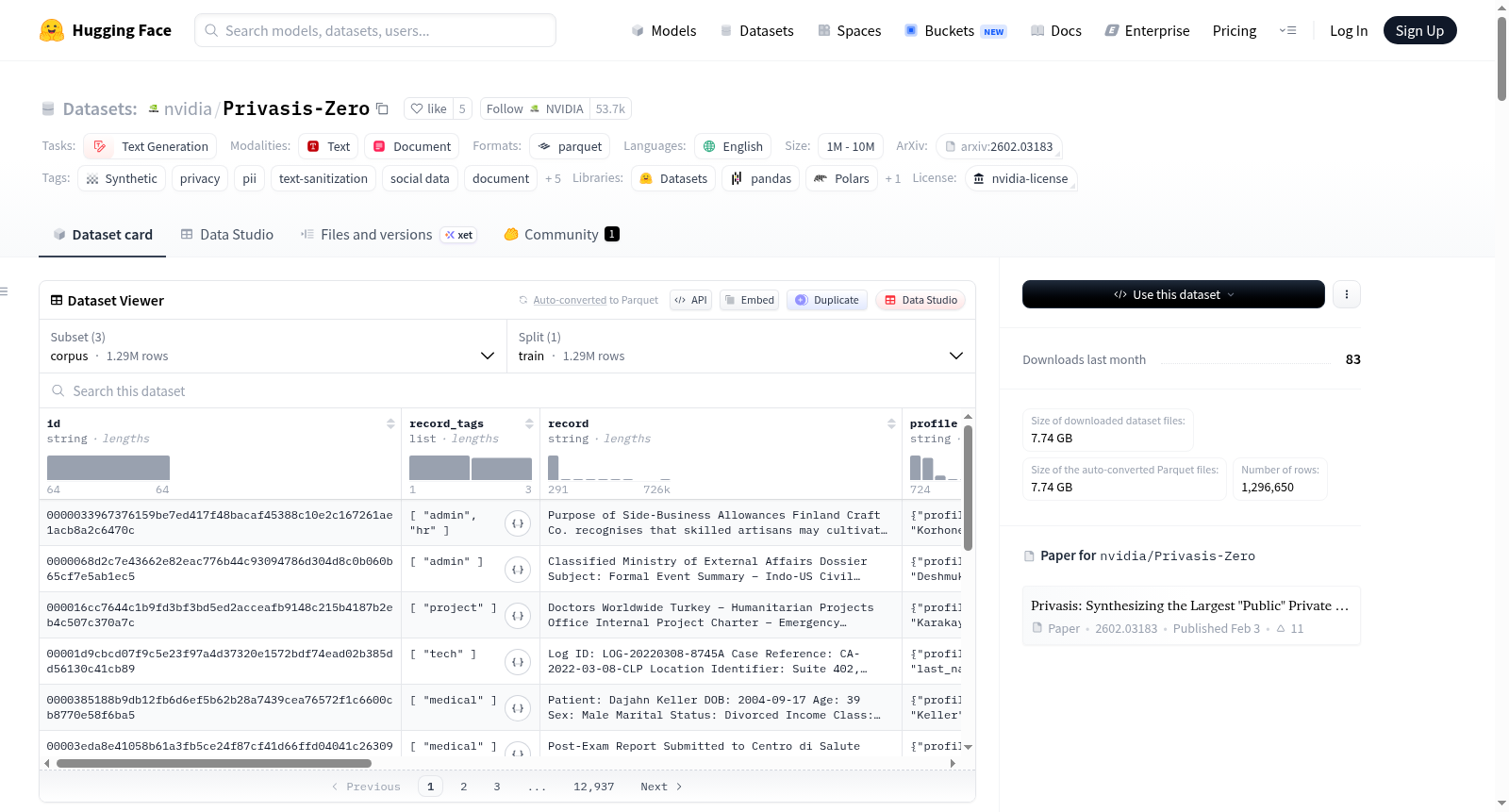
Task: Open the more options menu beside Use this dataset
Action: pos(1347,294)
